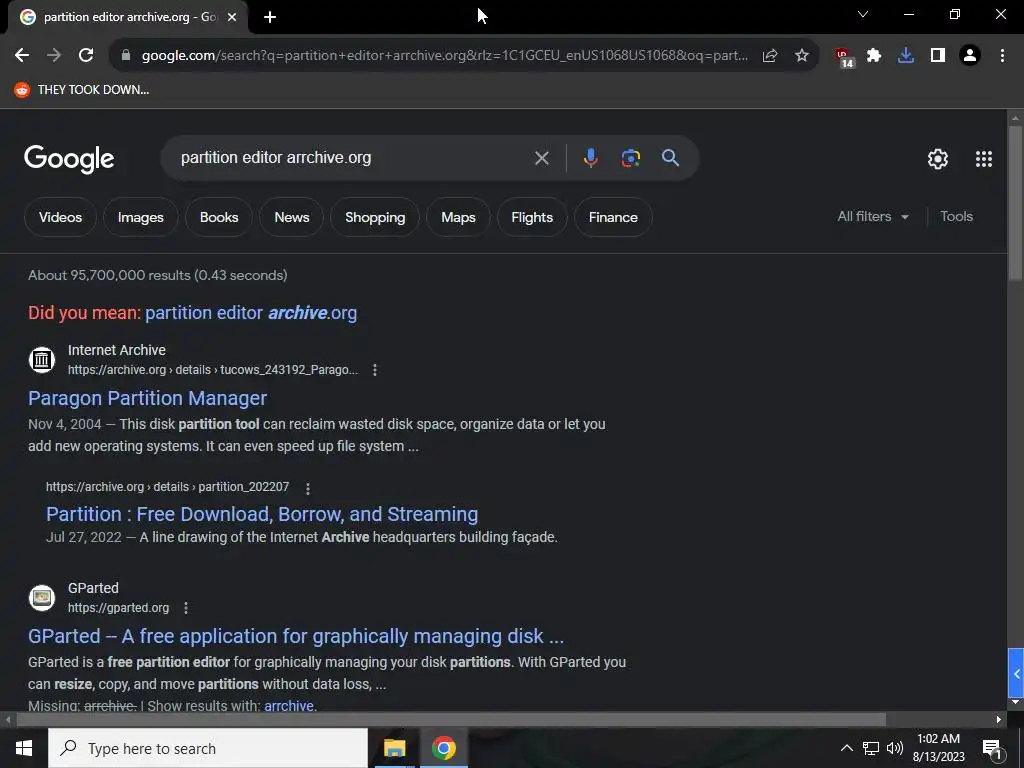Show results with arrchive

pyautogui.click(x=289, y=706)
